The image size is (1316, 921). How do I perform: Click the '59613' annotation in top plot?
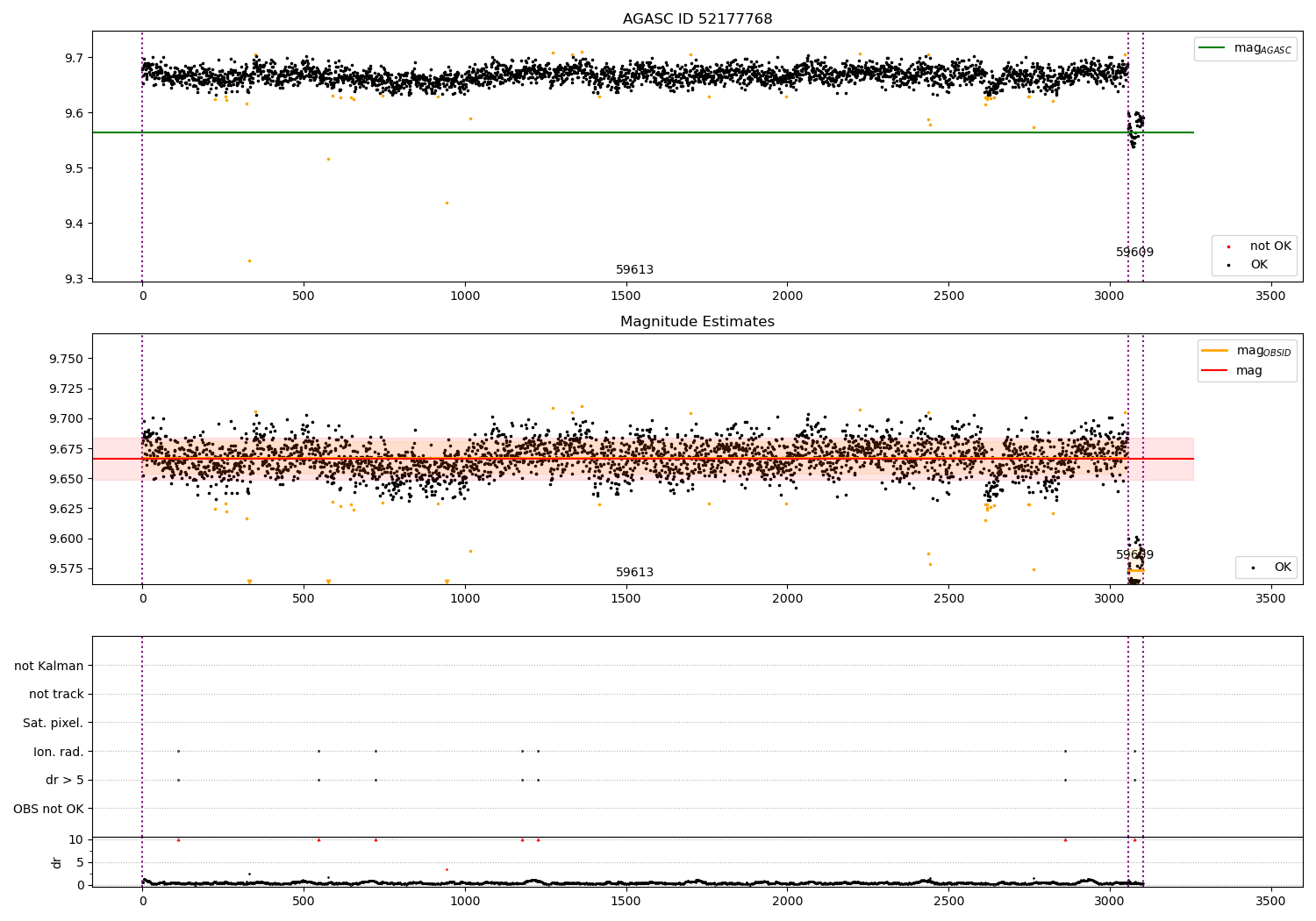(x=634, y=270)
